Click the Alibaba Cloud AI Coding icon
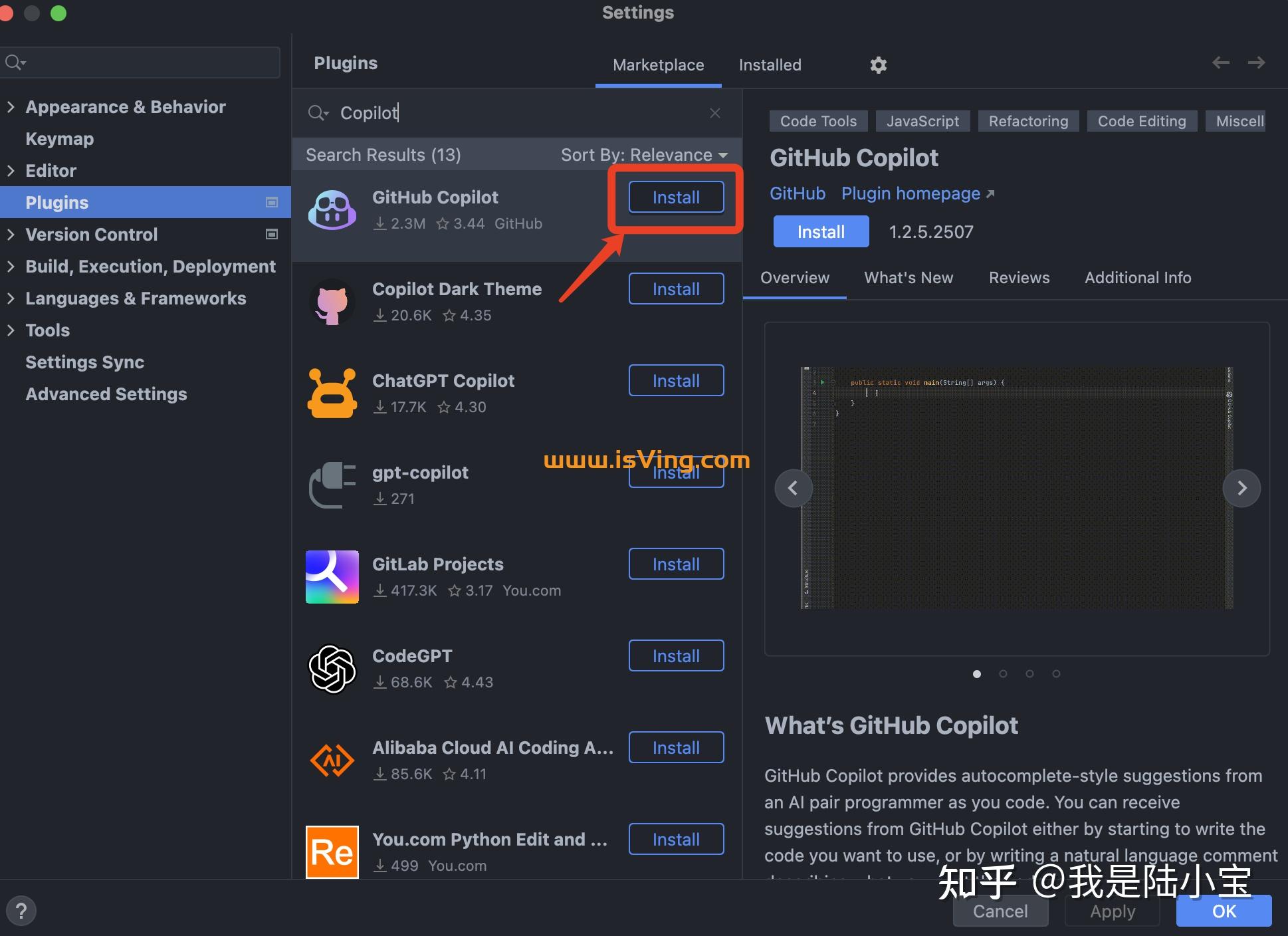The image size is (1288, 936). point(332,760)
